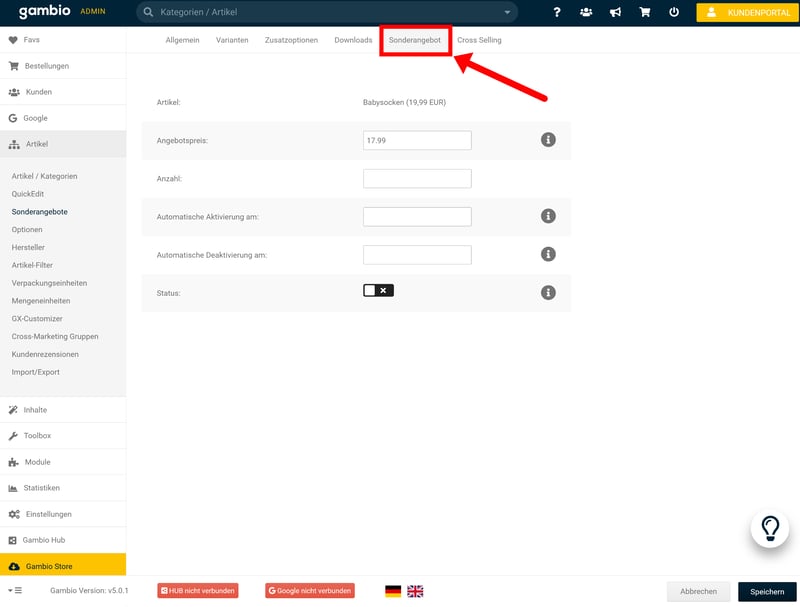The height and width of the screenshot is (607, 800).
Task: Click info icon next to Angebotspreis
Action: pyautogui.click(x=548, y=140)
